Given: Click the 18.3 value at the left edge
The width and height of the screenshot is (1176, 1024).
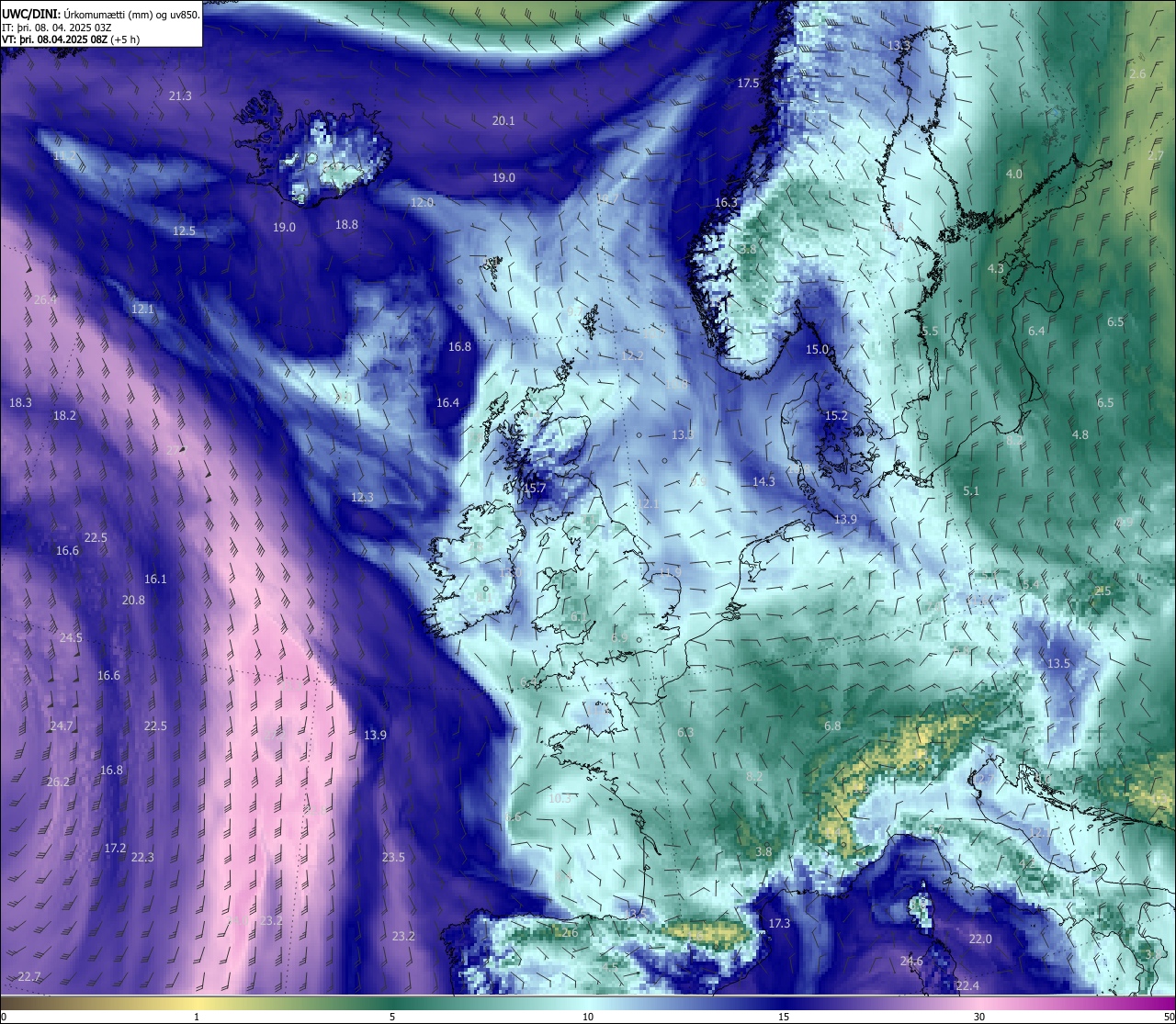Looking at the screenshot, I should click(x=20, y=402).
